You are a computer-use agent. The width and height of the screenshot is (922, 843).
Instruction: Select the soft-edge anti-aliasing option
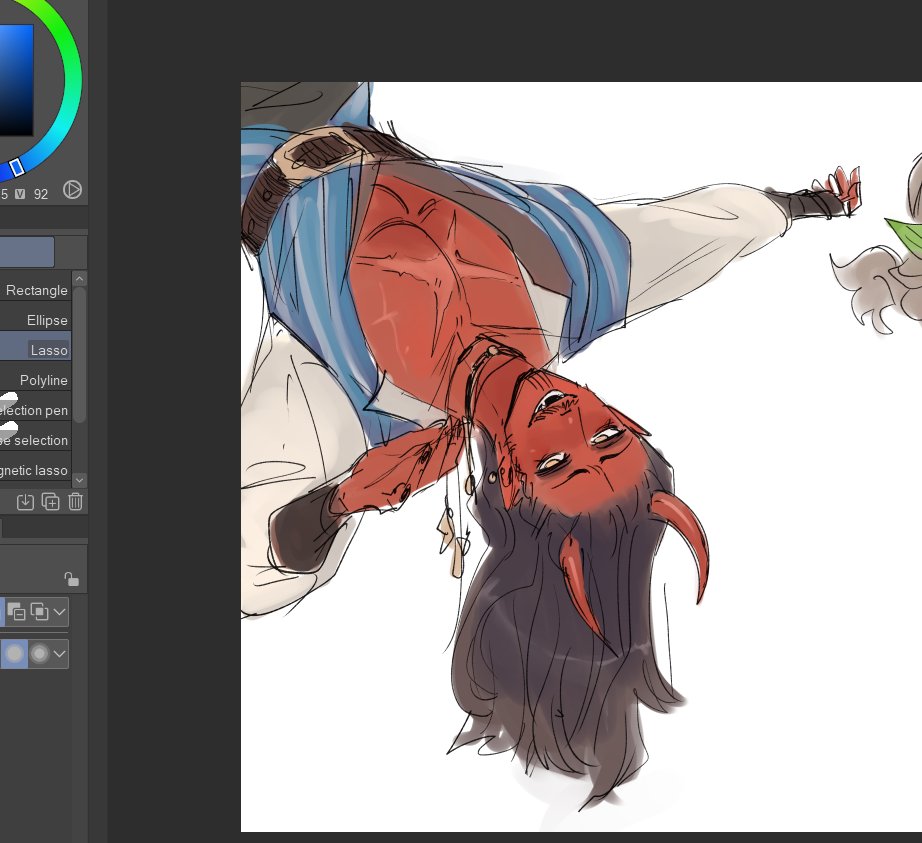click(x=39, y=654)
